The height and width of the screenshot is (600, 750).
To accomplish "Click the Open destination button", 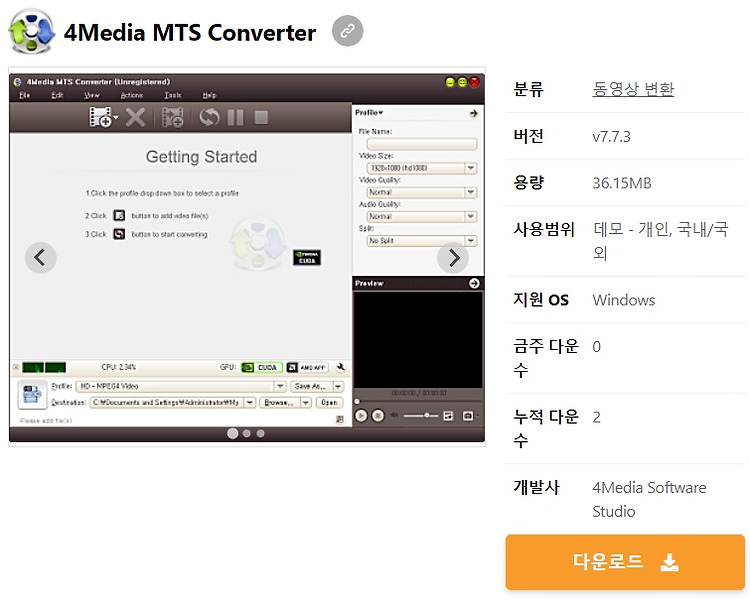I will 329,402.
